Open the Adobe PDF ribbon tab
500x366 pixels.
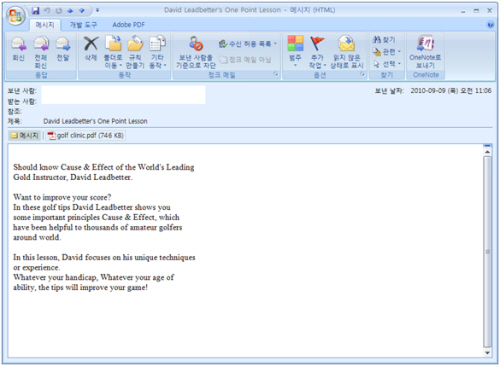point(128,25)
